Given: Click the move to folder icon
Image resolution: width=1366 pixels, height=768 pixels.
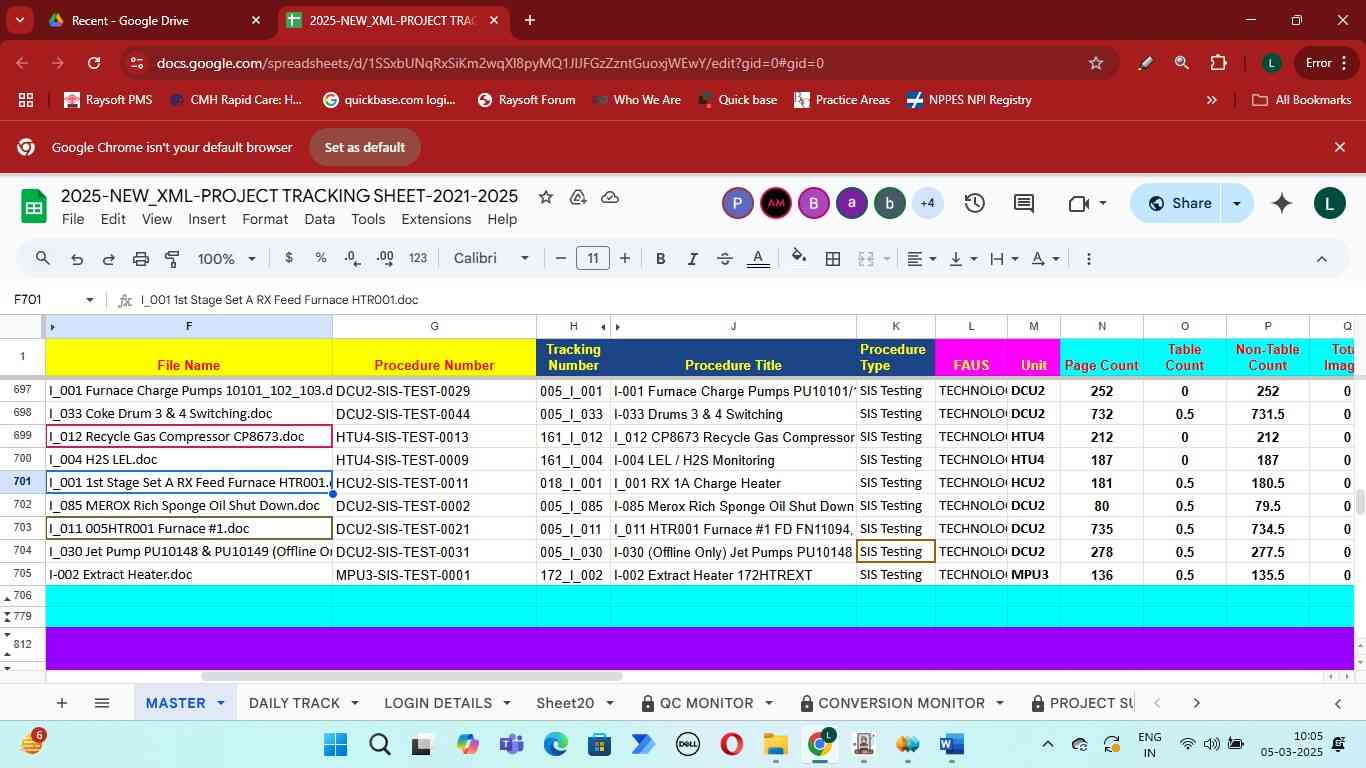Looking at the screenshot, I should [x=578, y=197].
